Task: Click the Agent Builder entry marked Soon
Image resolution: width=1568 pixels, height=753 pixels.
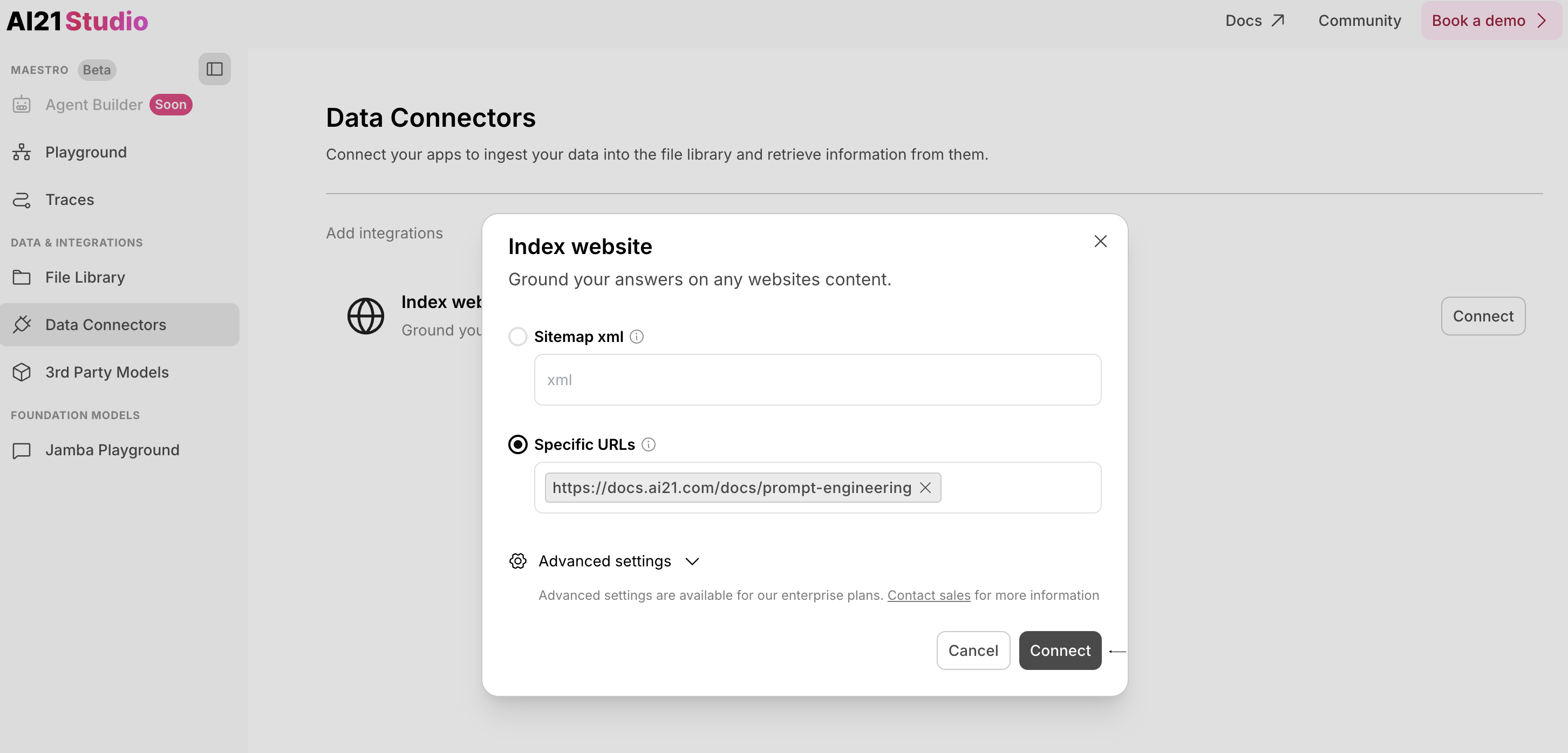Action: coord(94,104)
